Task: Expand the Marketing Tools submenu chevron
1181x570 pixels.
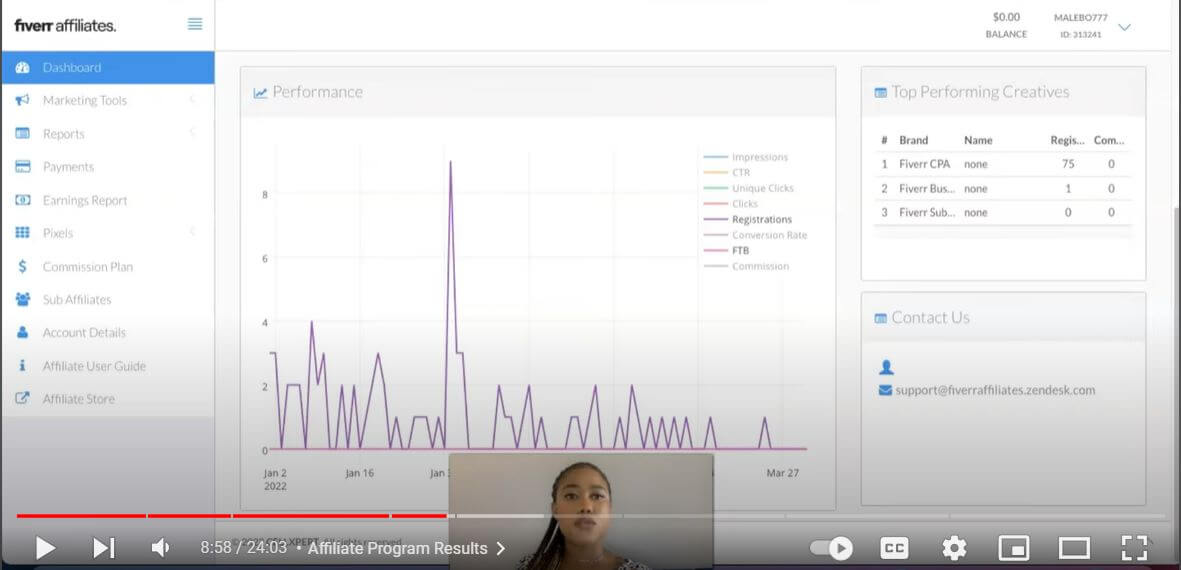Action: click(x=193, y=99)
